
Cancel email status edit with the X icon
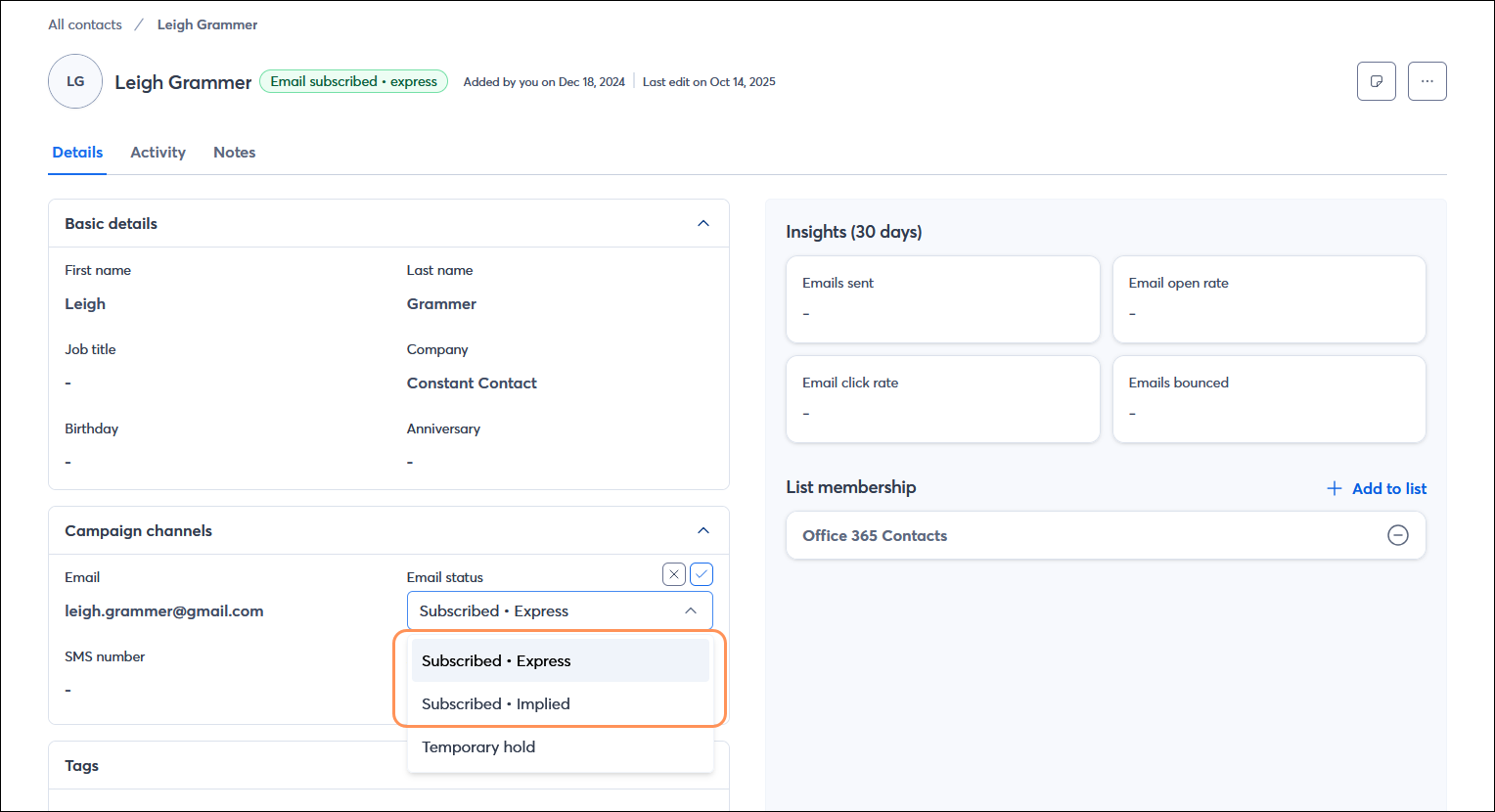click(673, 574)
